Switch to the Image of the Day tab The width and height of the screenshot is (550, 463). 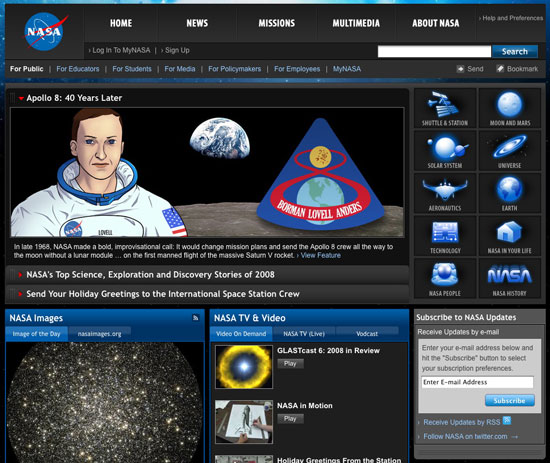(36, 334)
